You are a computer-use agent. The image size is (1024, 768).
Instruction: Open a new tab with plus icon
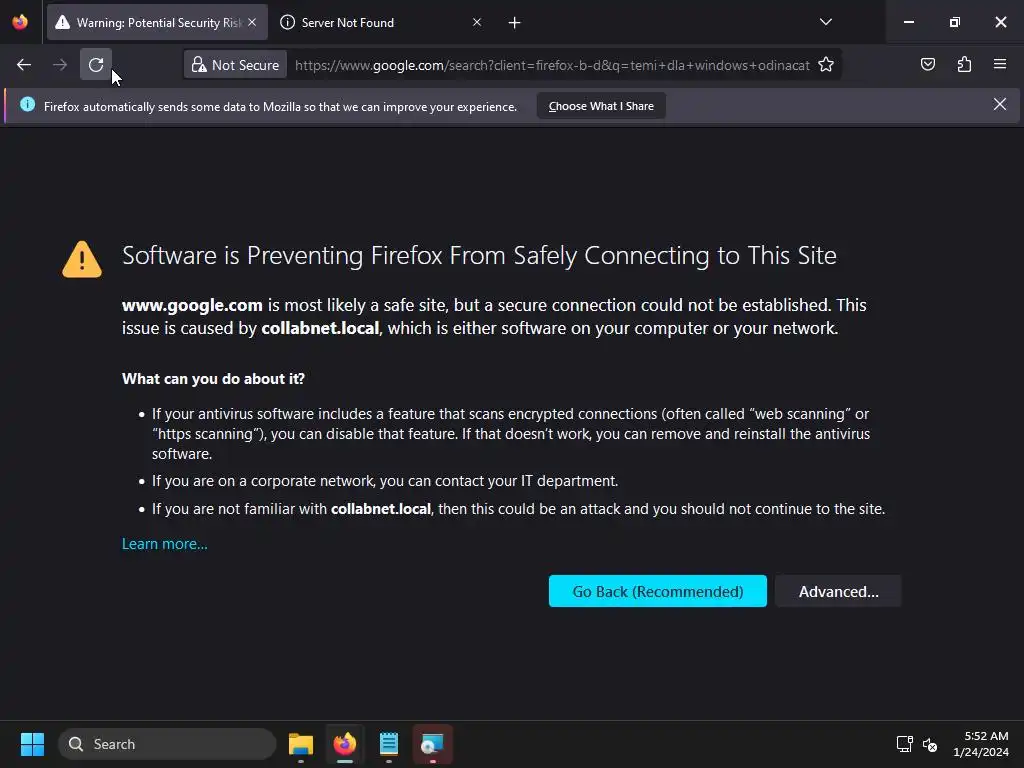pos(515,23)
